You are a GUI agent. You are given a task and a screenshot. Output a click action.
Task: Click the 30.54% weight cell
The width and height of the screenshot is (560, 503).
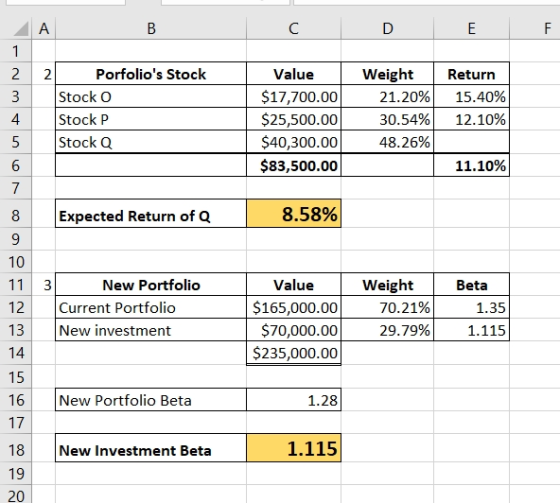point(388,119)
